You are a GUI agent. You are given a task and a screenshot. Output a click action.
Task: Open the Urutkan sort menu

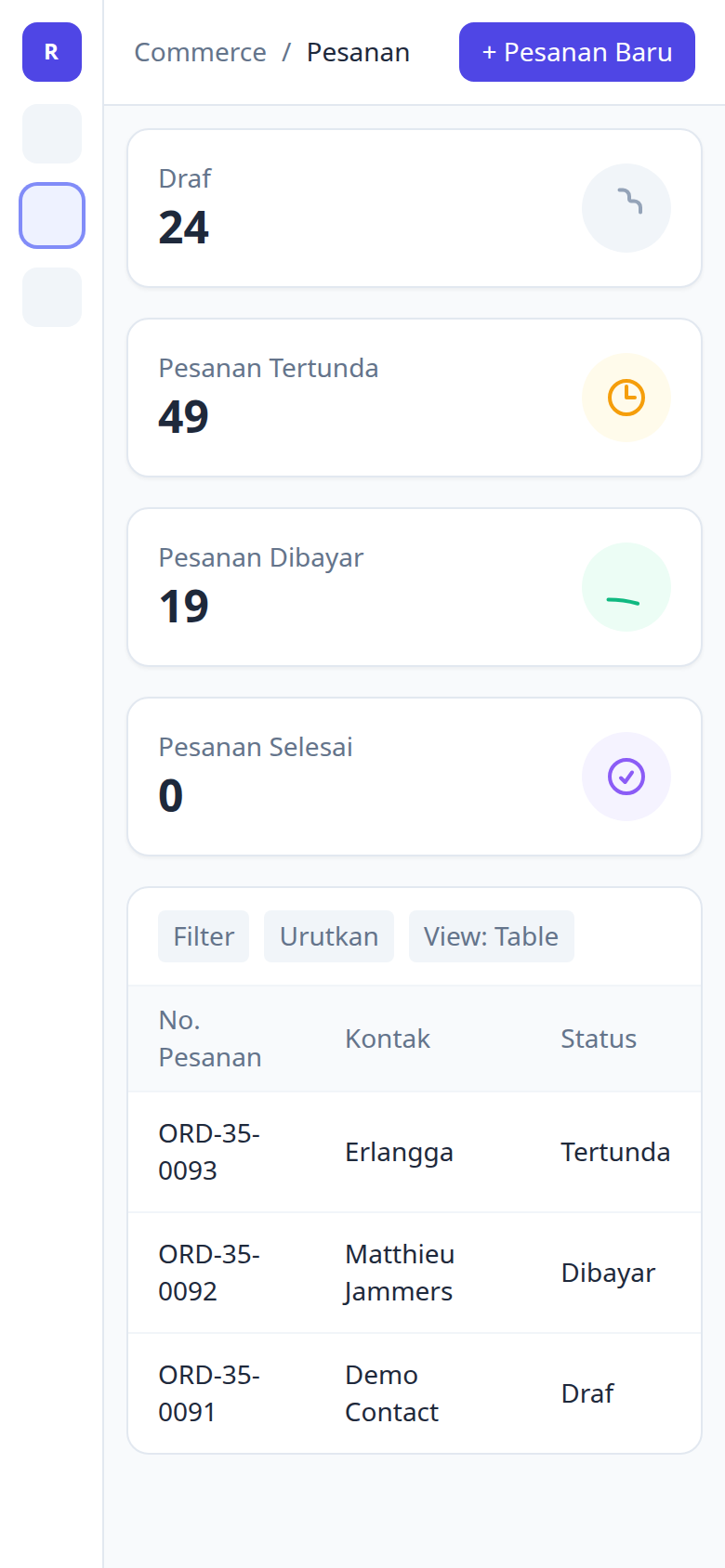click(x=329, y=936)
